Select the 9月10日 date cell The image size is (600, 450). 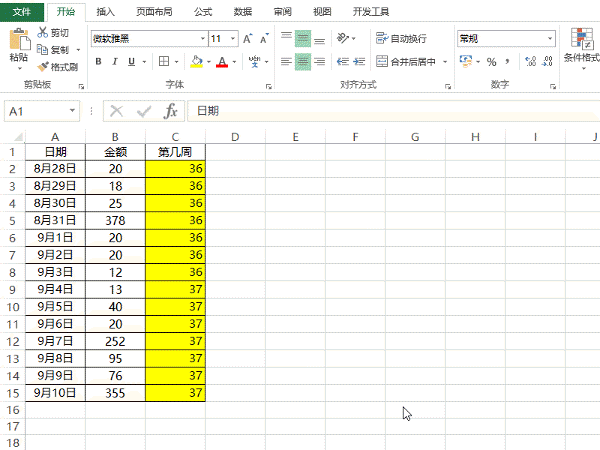tap(55, 393)
